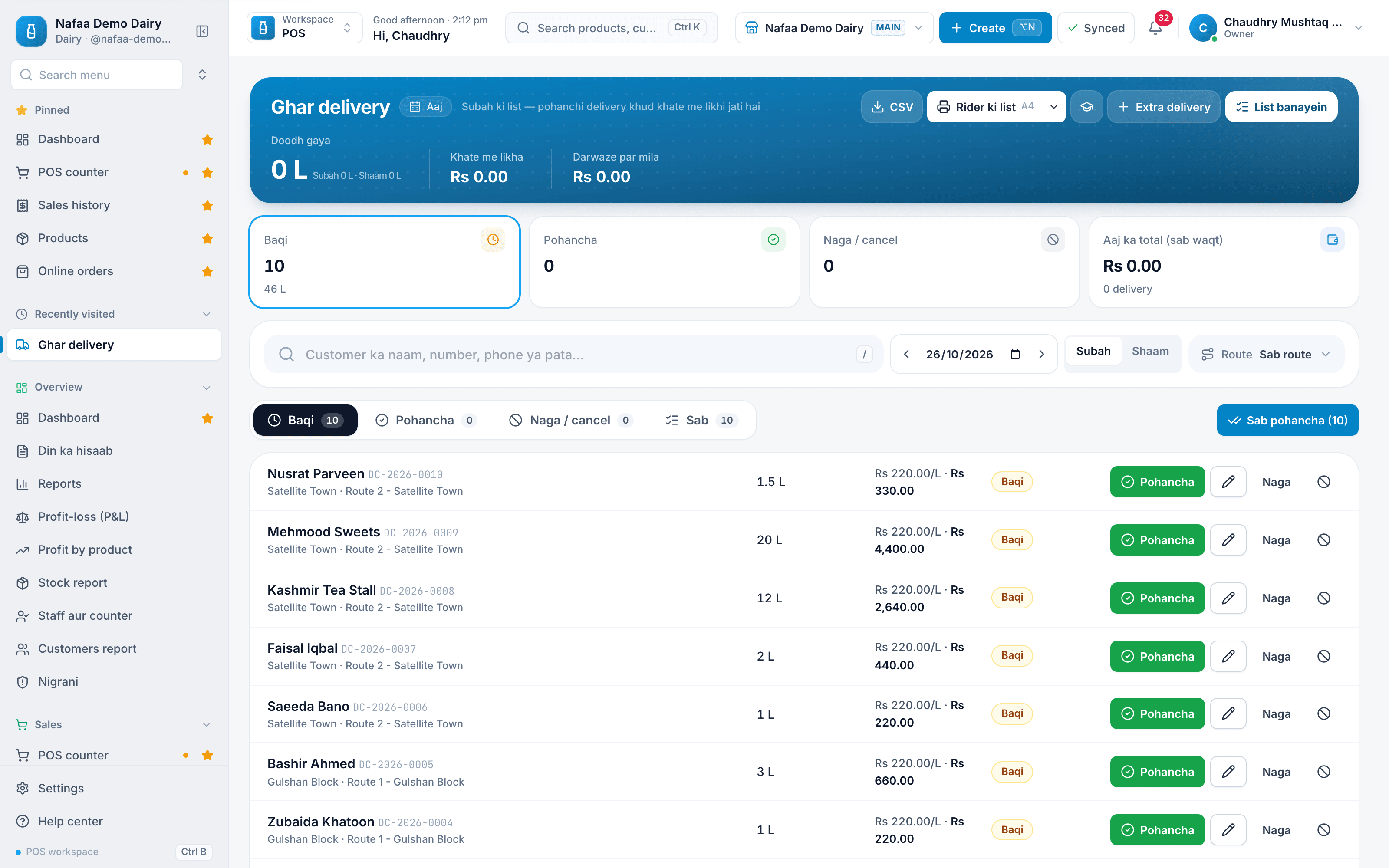Edit Mehmood Sweets delivery with pencil

pyautogui.click(x=1228, y=539)
